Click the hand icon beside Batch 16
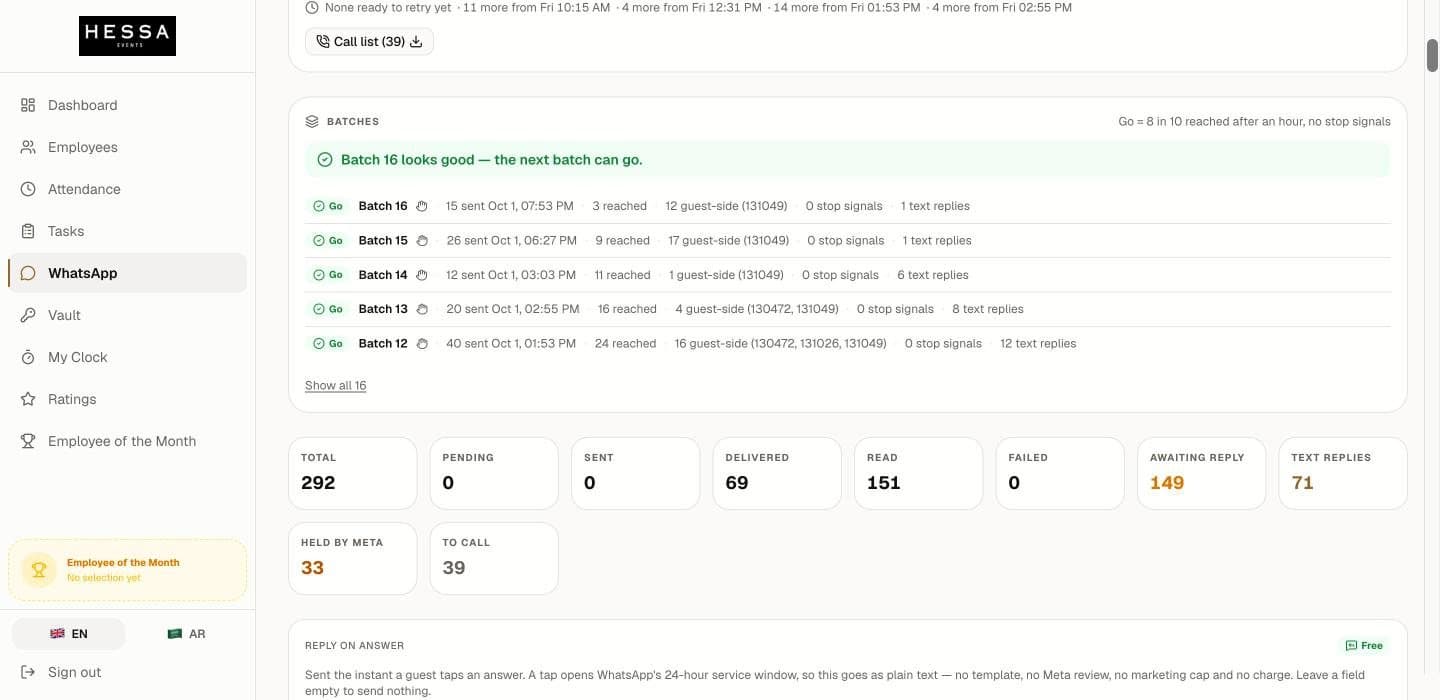Viewport: 1440px width, 700px height. tap(422, 206)
